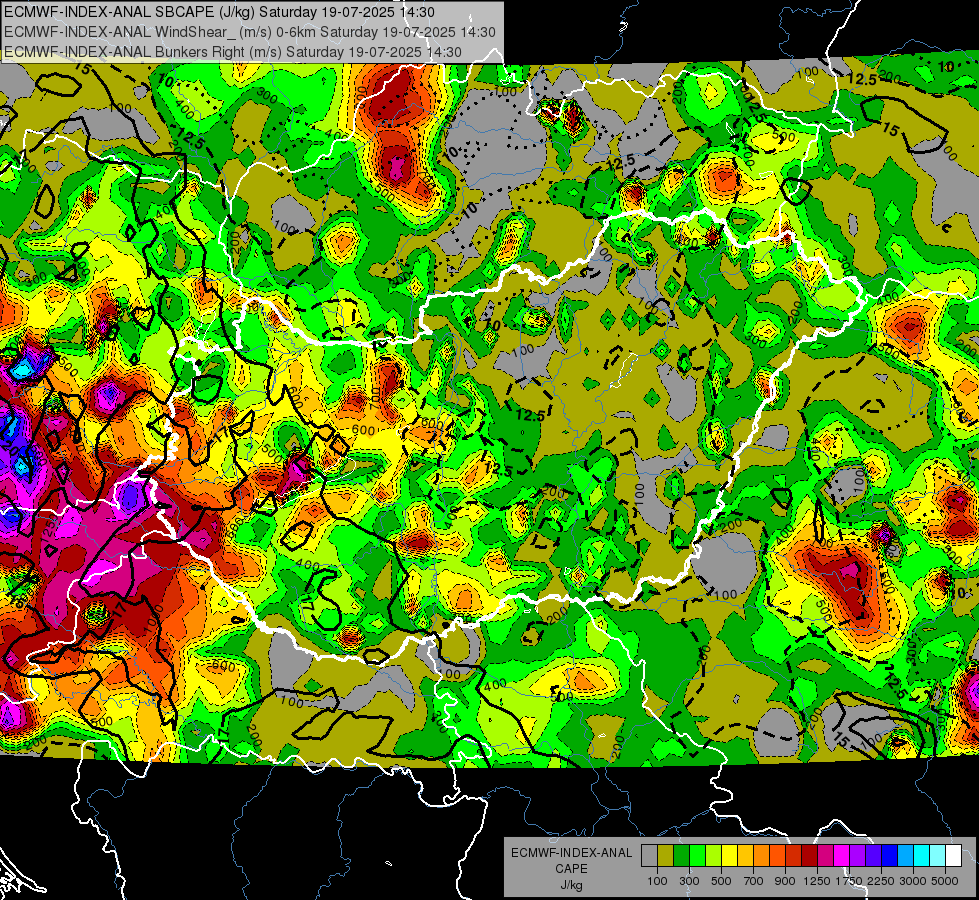
Task: Click the WindShear 0-6km title line
Action: tap(250, 32)
